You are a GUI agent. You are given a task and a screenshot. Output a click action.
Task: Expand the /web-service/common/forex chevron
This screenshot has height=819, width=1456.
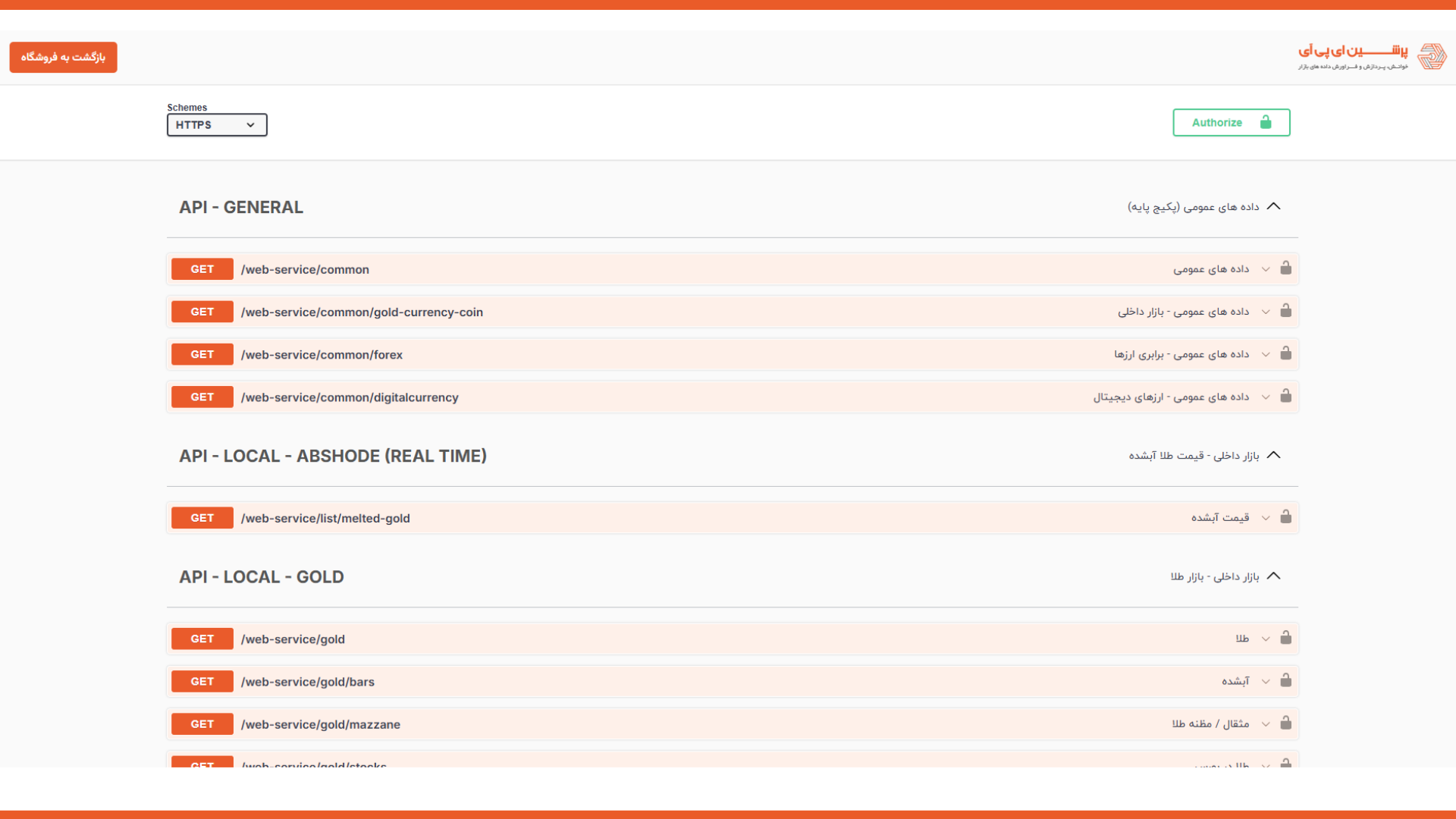click(1266, 355)
